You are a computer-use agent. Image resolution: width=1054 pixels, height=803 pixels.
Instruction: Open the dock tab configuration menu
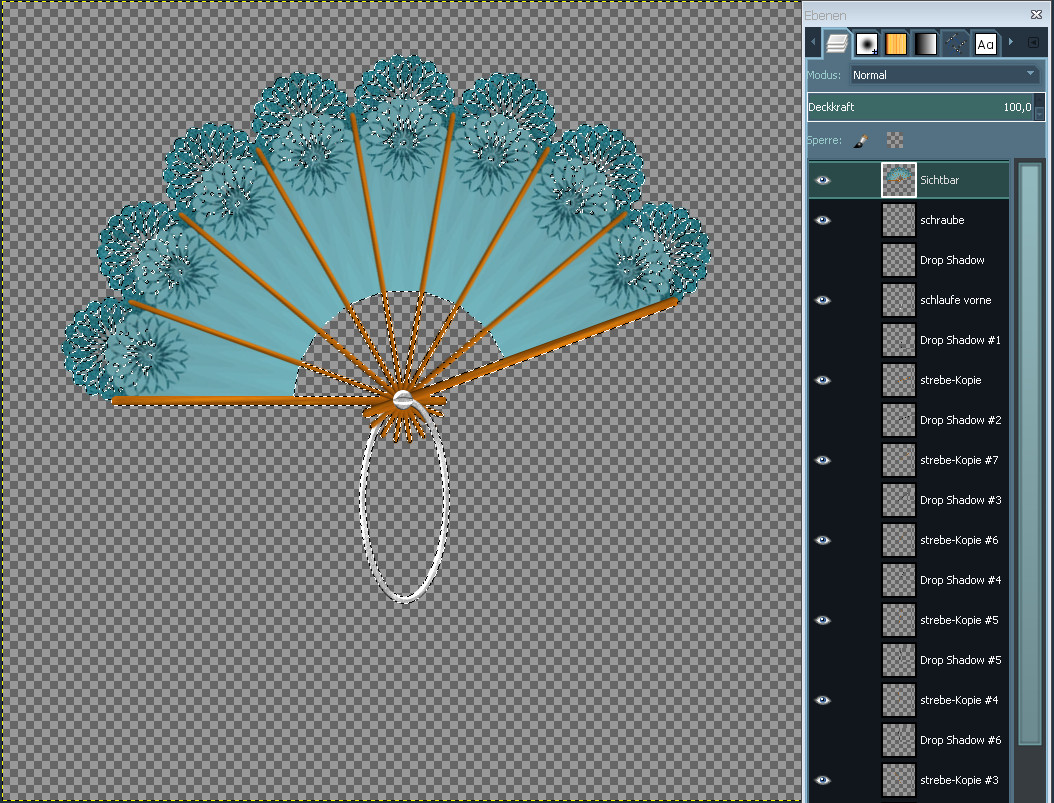1034,43
